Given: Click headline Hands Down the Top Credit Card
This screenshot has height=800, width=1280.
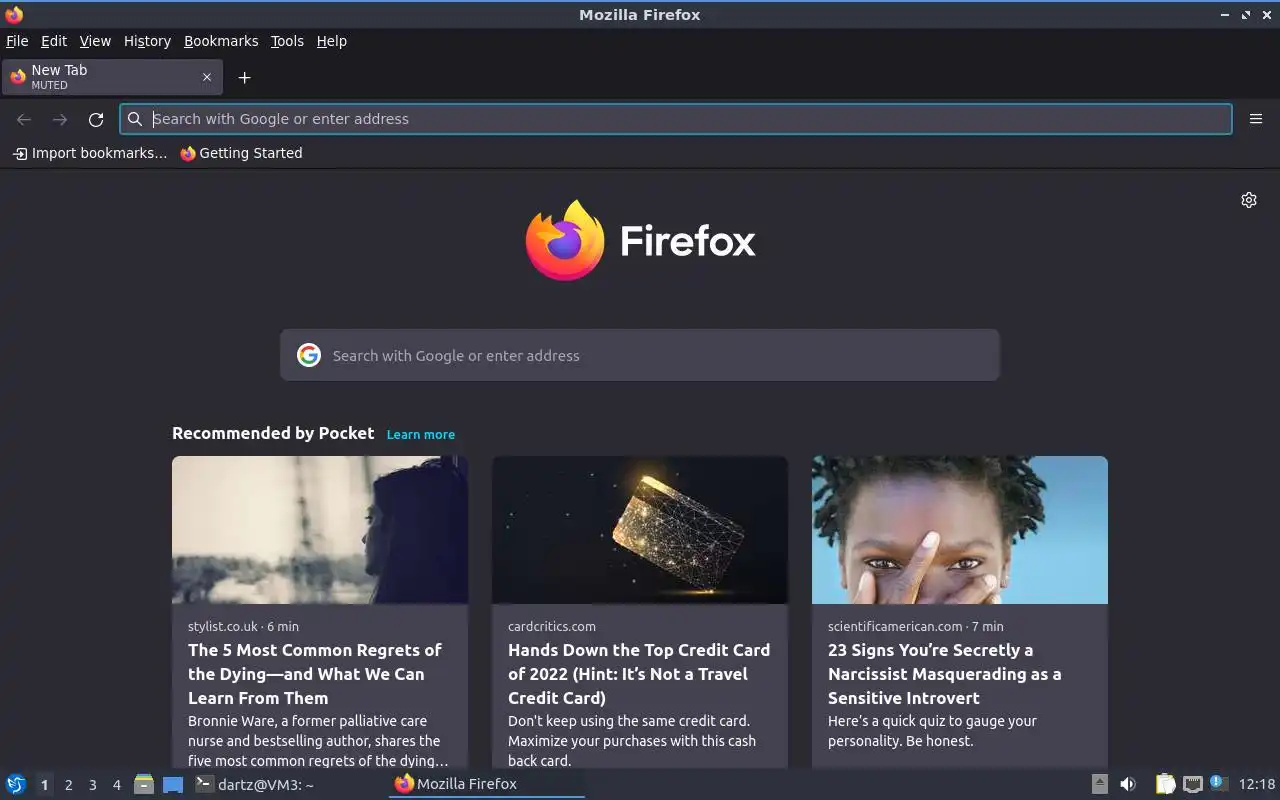Looking at the screenshot, I should 639,674.
